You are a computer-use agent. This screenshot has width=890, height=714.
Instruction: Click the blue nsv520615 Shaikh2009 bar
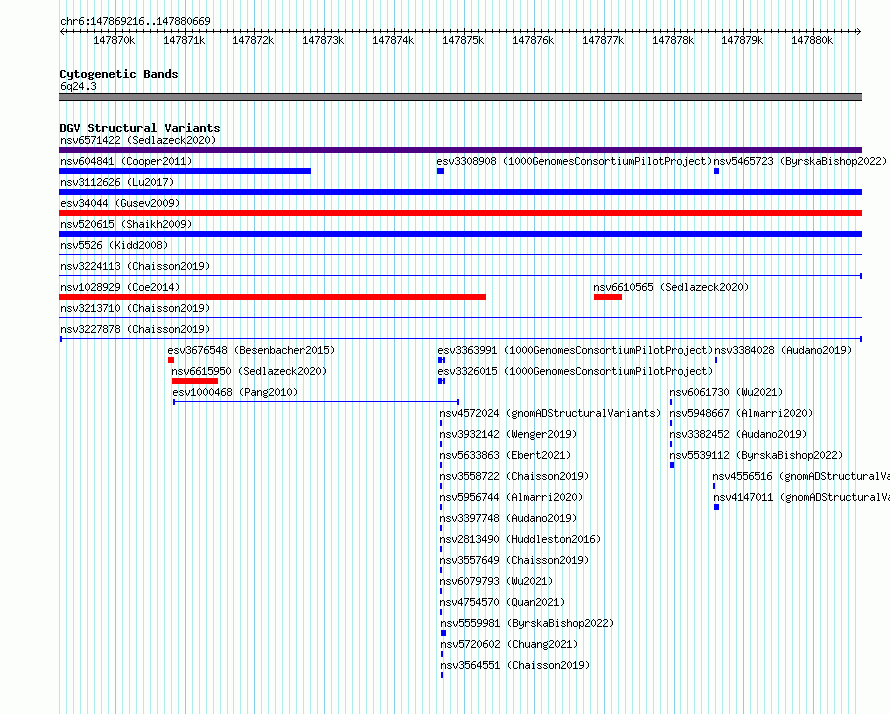coord(460,234)
